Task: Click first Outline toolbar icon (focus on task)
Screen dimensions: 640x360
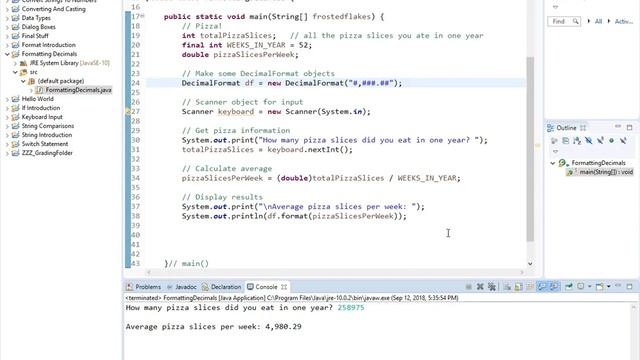Action: (554, 141)
